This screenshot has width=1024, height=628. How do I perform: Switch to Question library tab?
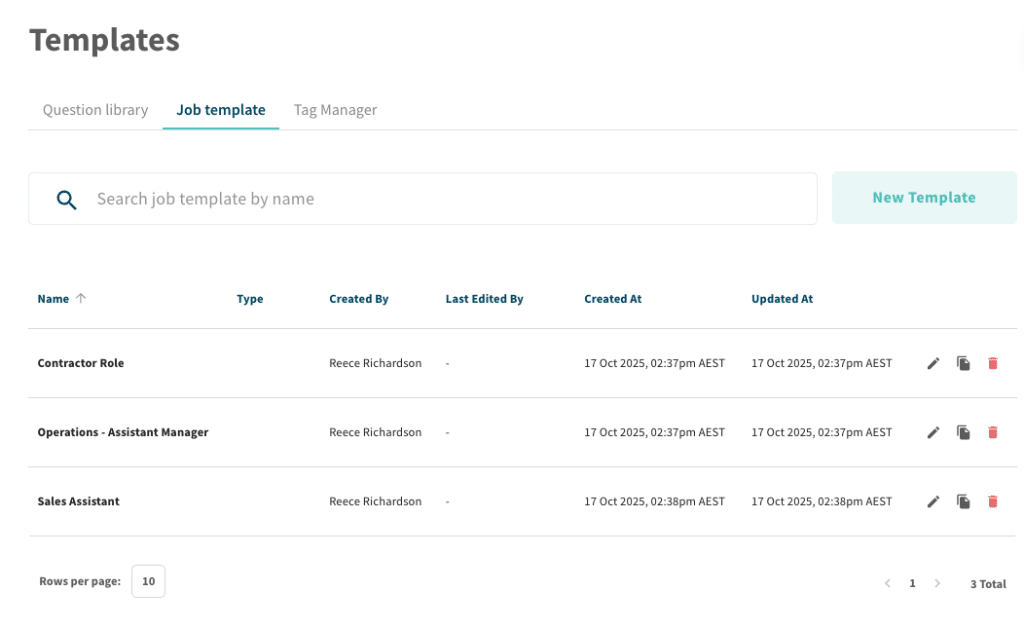[x=95, y=110]
